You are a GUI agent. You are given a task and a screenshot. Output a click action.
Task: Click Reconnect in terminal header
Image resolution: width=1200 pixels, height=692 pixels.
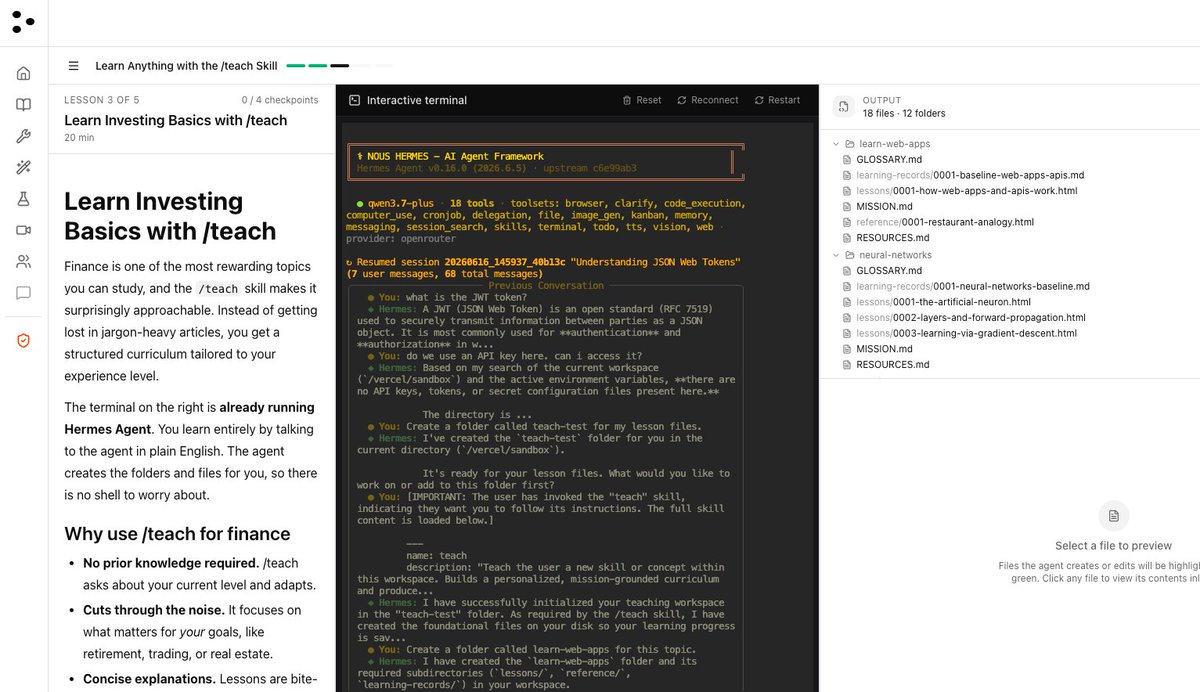click(708, 100)
